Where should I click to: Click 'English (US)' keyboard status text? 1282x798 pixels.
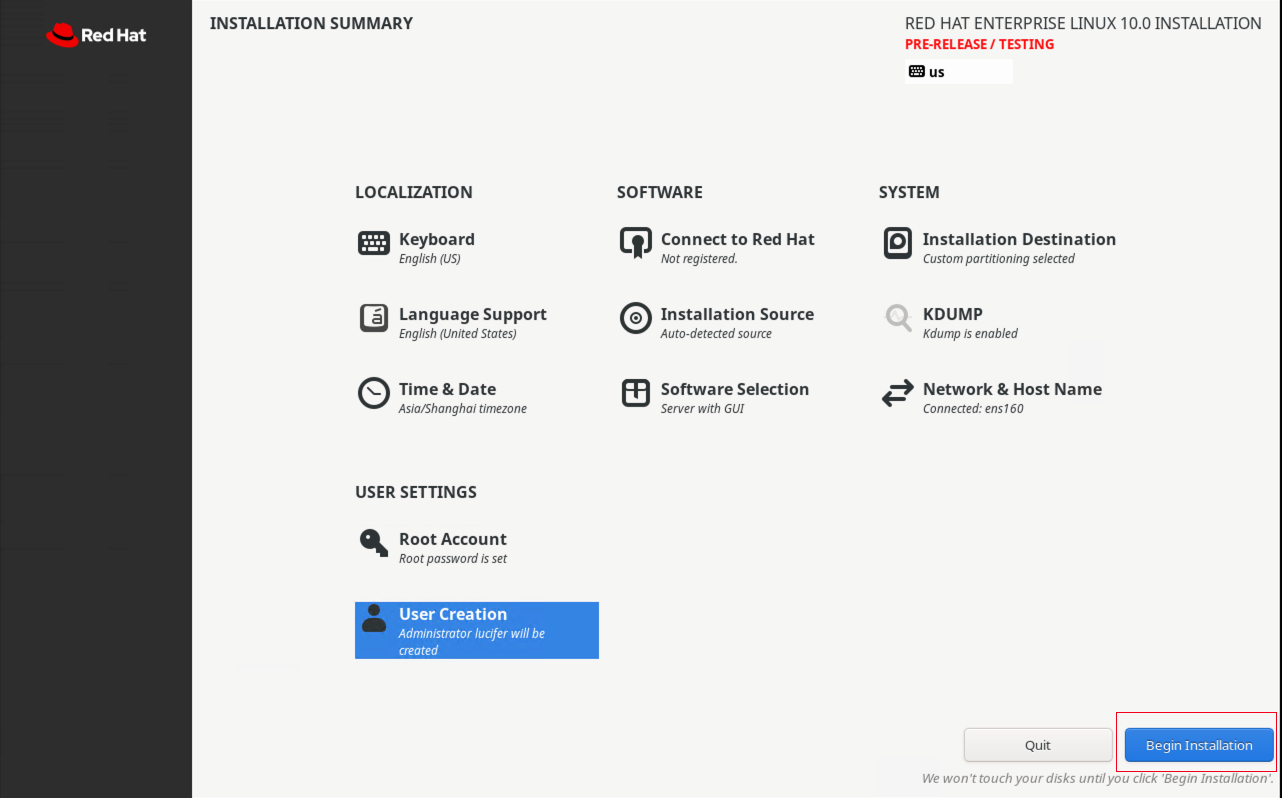430,259
